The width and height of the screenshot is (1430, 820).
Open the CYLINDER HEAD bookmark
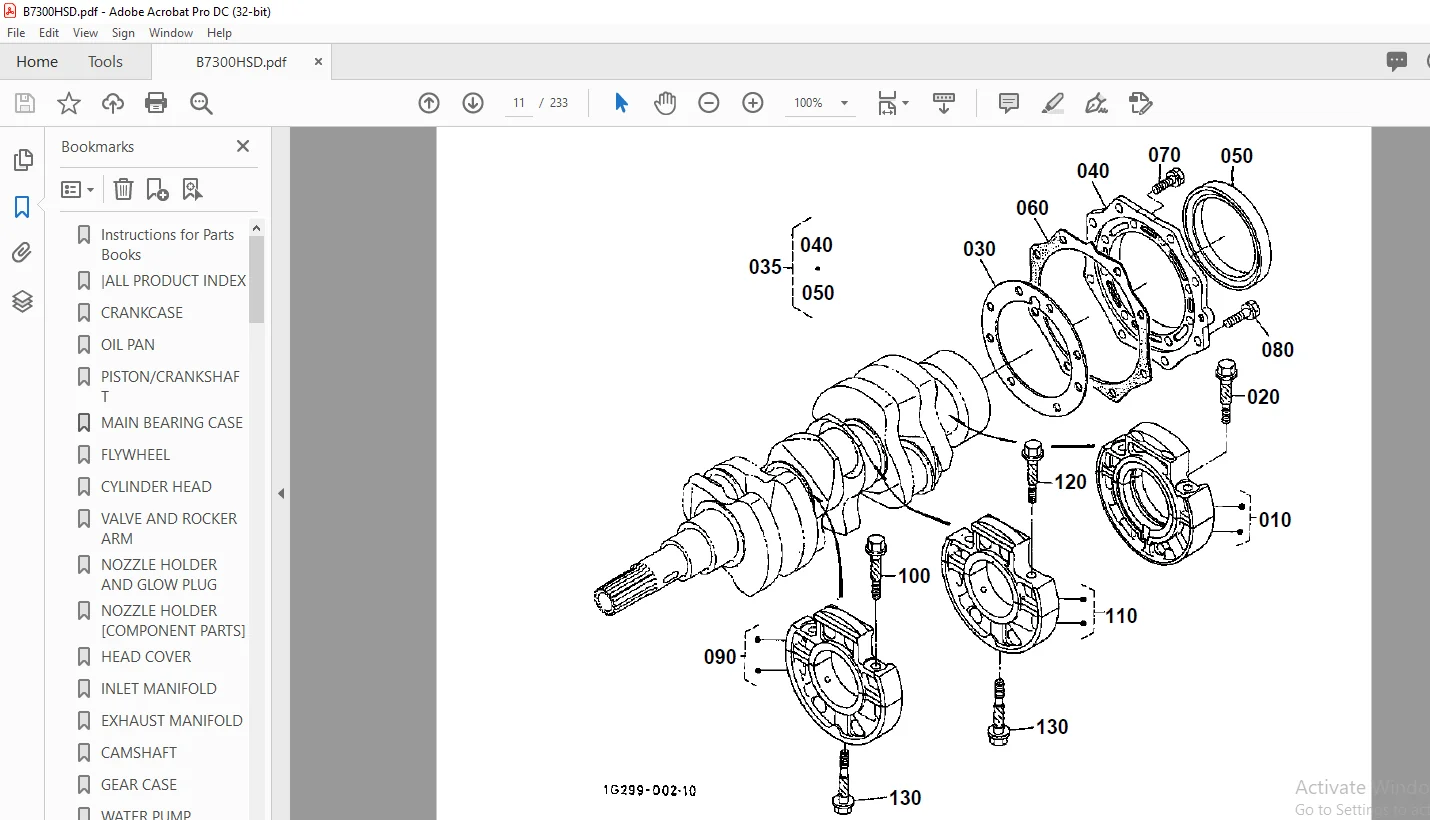[x=156, y=486]
